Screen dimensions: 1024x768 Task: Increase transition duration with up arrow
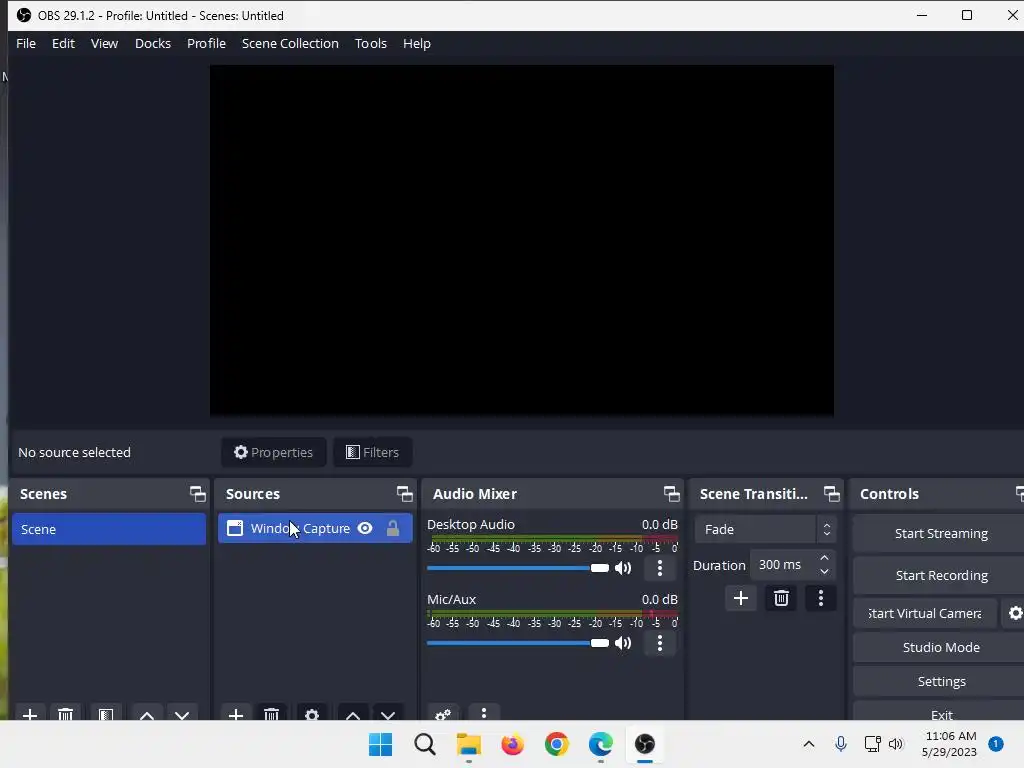(824, 558)
